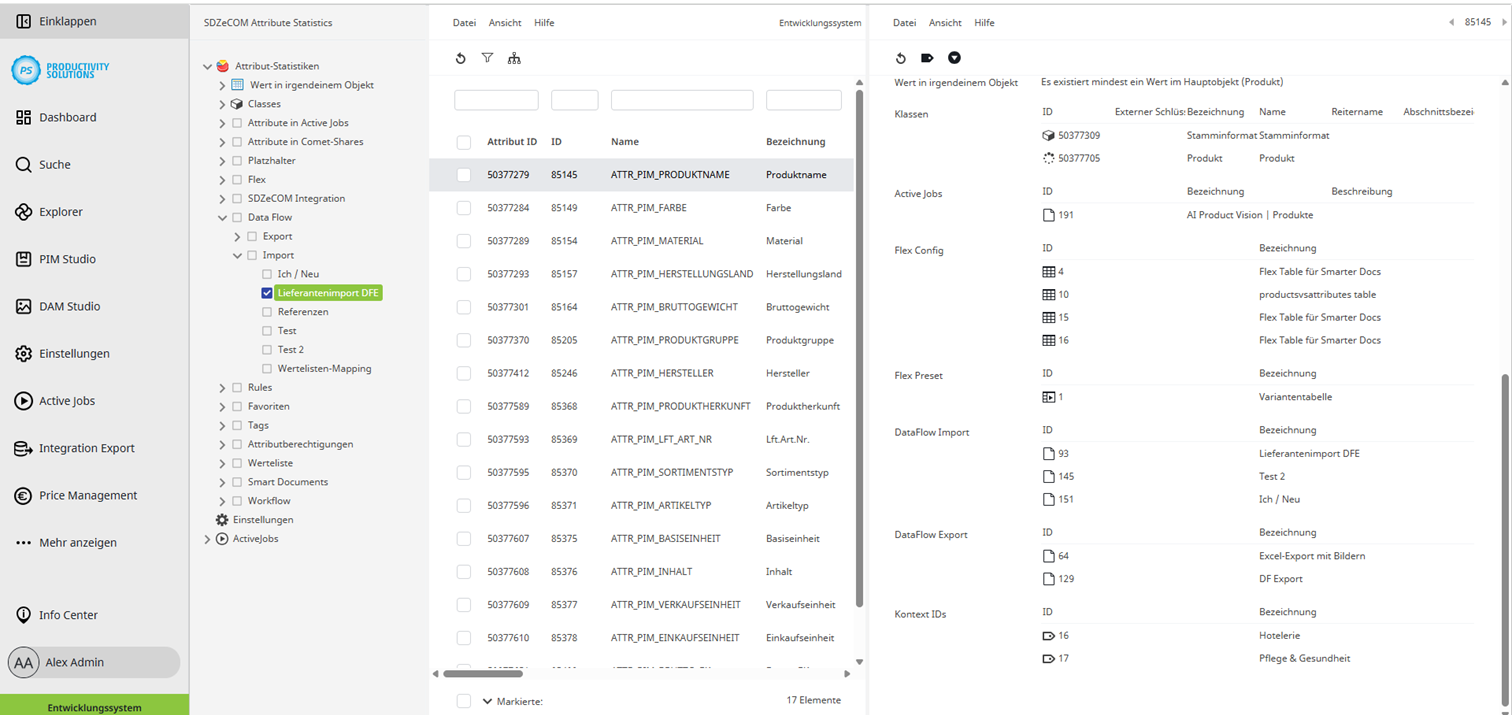Click the tag icon in the right panel toolbar
This screenshot has width=1512, height=715.
click(x=927, y=58)
